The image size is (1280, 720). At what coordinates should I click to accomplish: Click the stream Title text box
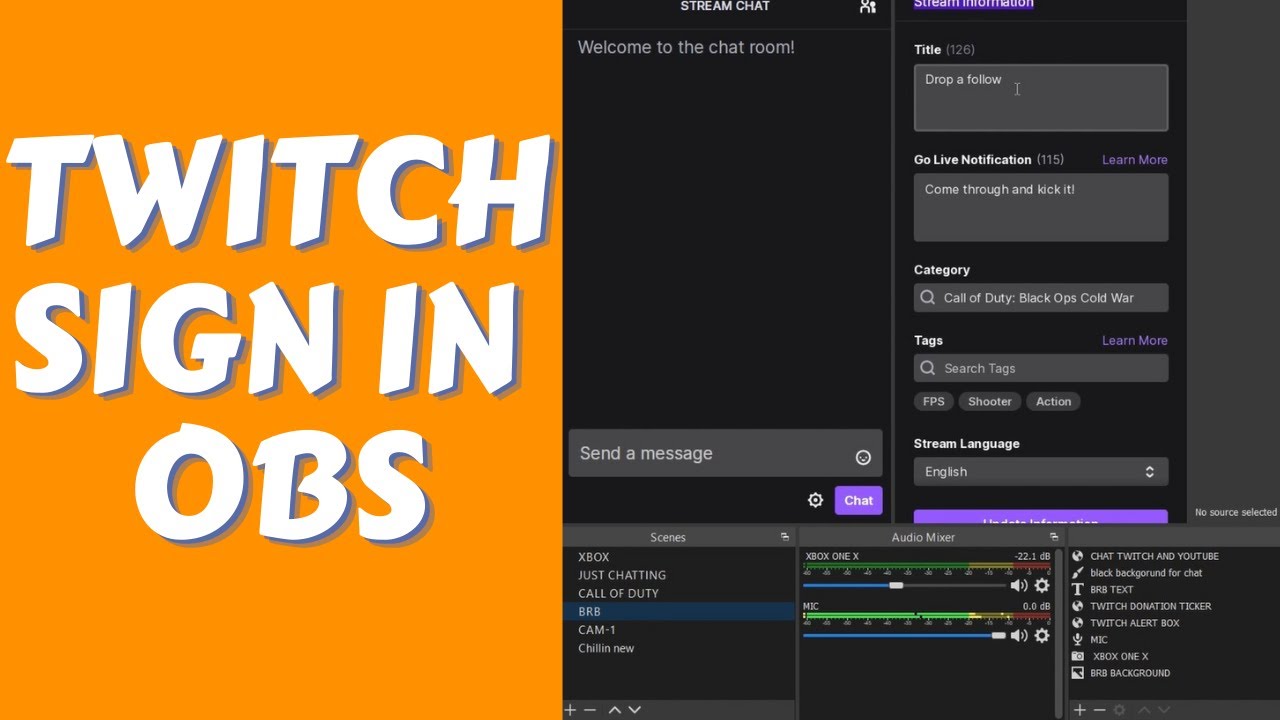(1041, 98)
